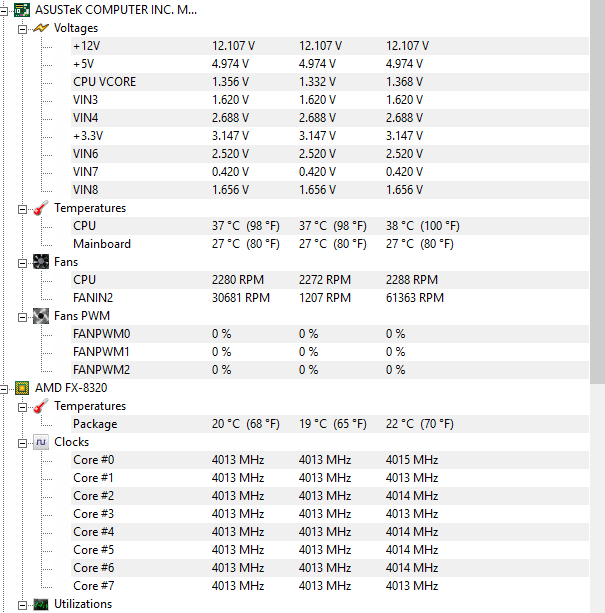
Task: Click the 22 °C (70 °F) Package max value
Action: pos(419,424)
